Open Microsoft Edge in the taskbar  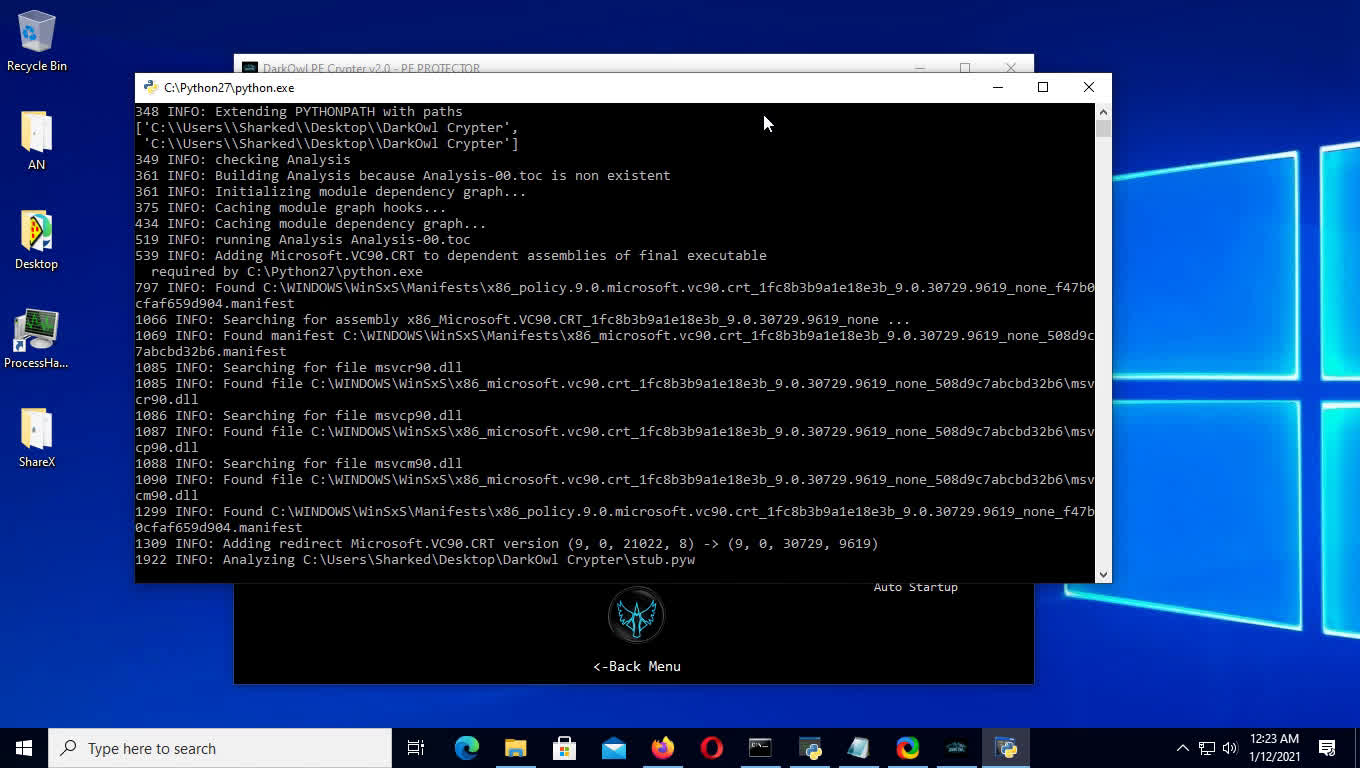(x=466, y=748)
